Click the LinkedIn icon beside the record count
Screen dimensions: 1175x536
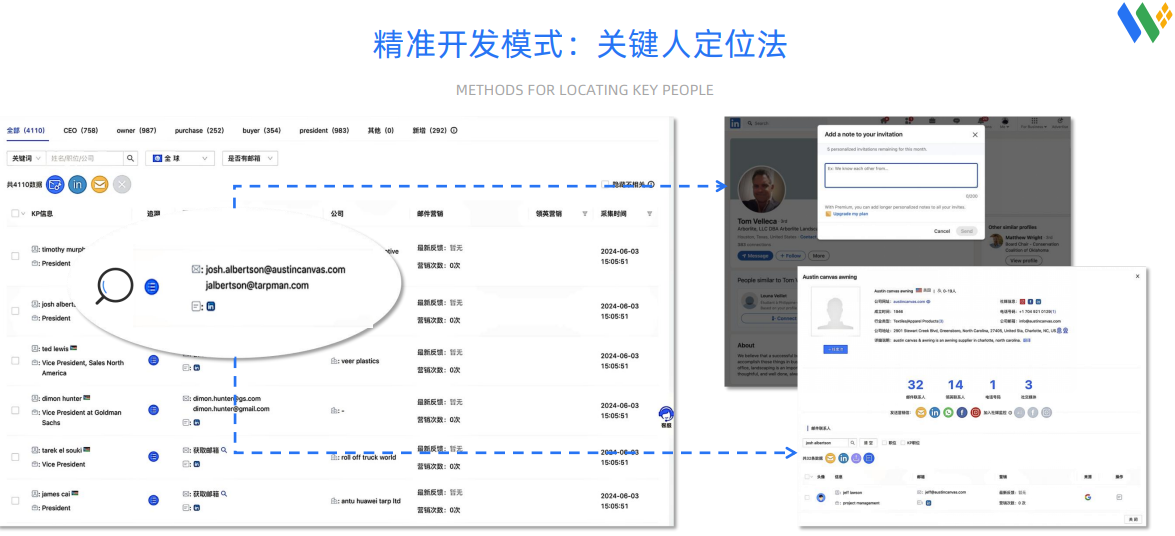click(x=78, y=184)
